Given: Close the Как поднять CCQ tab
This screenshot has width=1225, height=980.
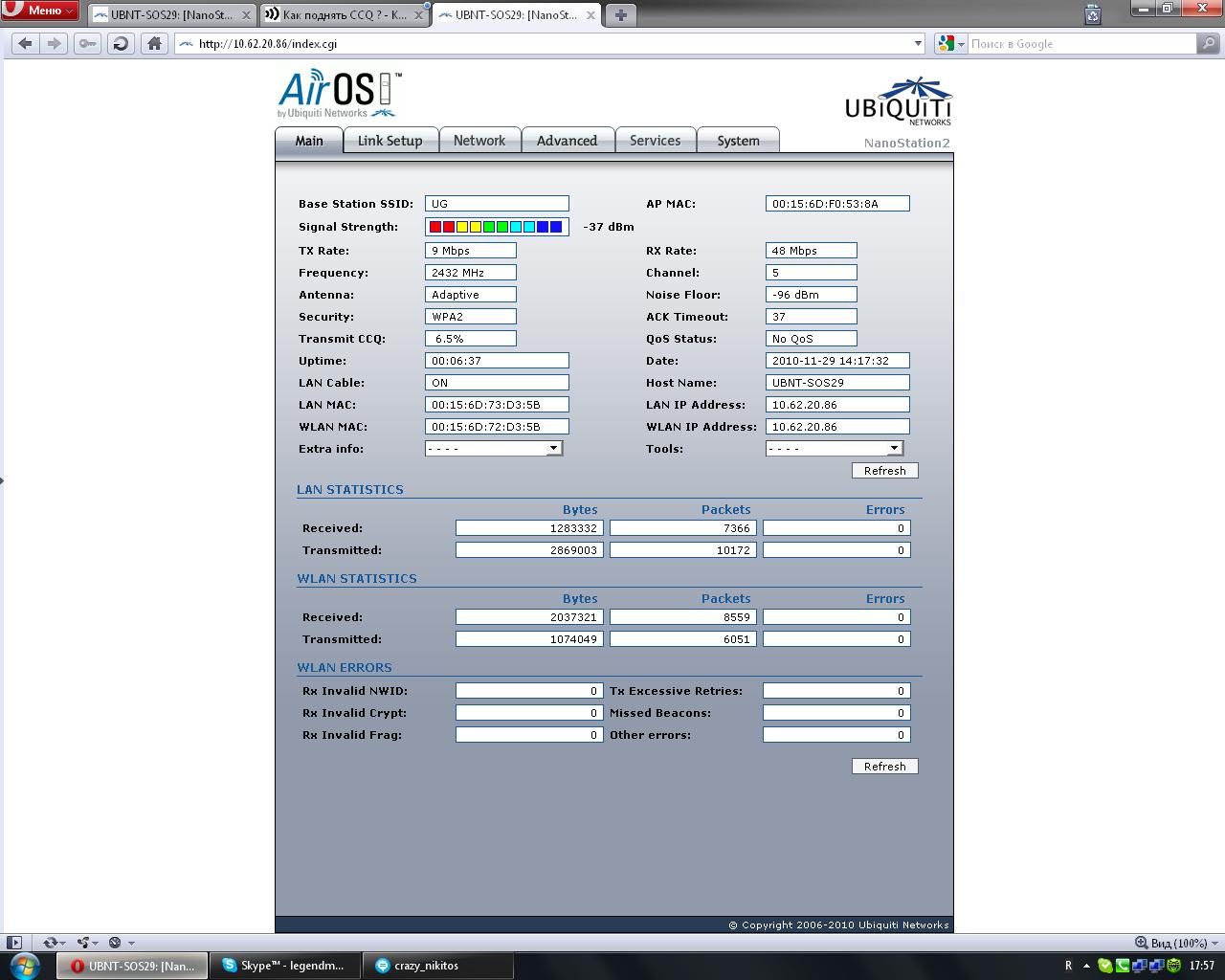Looking at the screenshot, I should pyautogui.click(x=418, y=14).
